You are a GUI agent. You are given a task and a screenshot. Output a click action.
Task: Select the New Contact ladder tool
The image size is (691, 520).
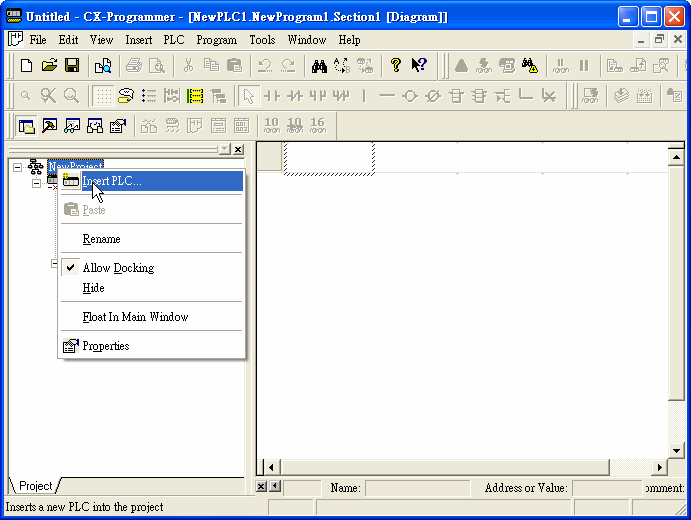pos(272,96)
